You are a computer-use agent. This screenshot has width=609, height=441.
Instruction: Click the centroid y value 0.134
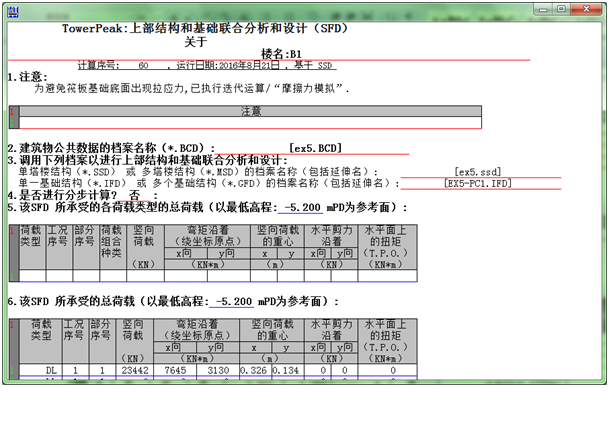click(286, 371)
